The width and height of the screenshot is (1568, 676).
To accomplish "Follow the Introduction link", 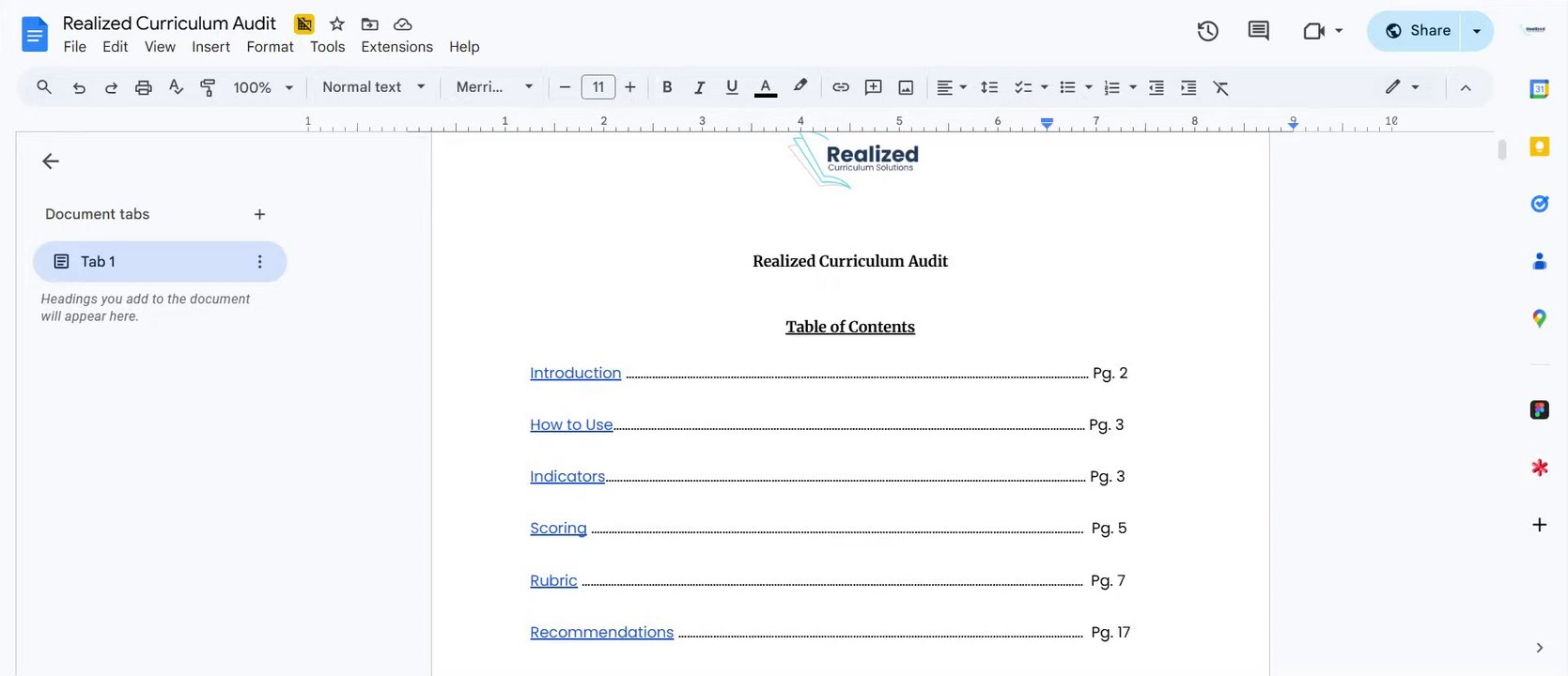I will pyautogui.click(x=575, y=373).
